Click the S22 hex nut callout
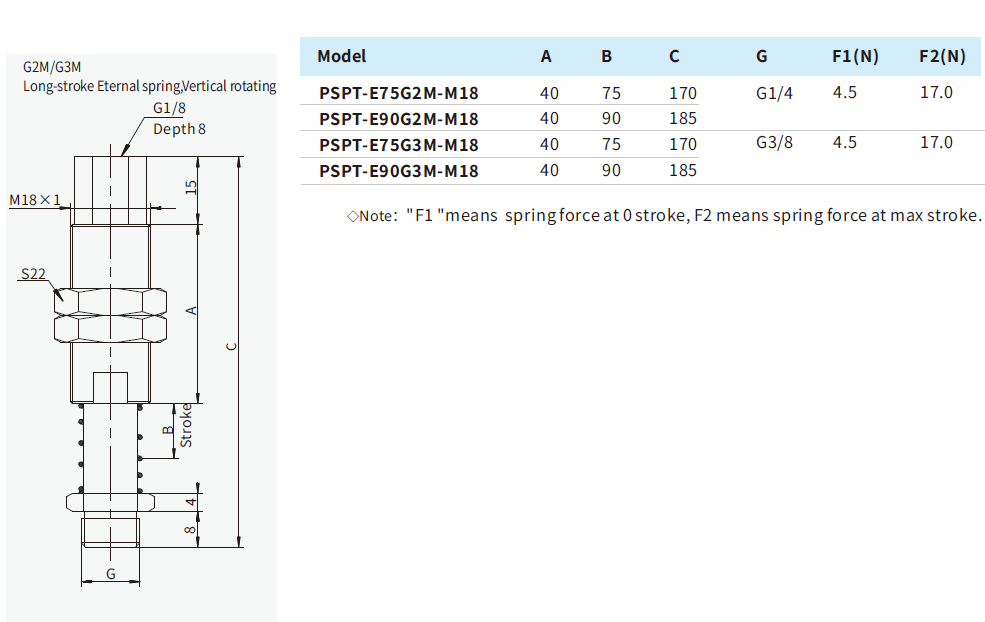Viewport: 985px width, 622px height. click(x=34, y=273)
